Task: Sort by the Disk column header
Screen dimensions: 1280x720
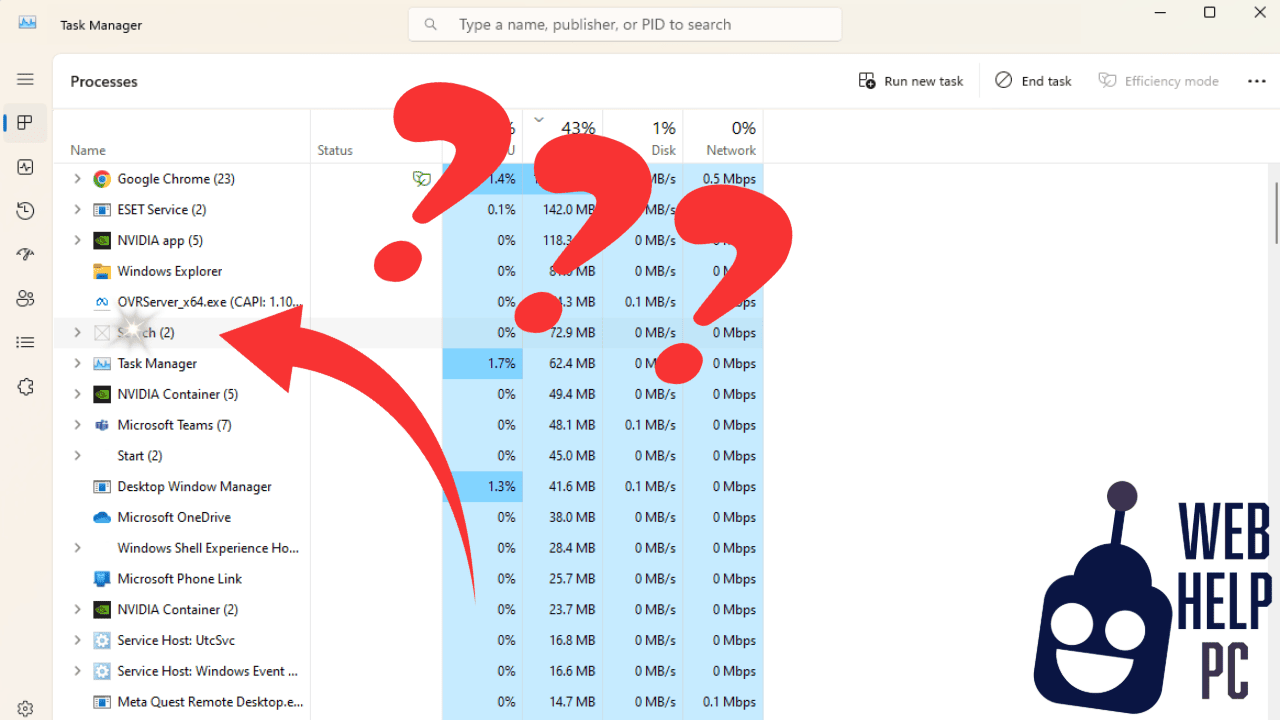Action: coord(643,137)
